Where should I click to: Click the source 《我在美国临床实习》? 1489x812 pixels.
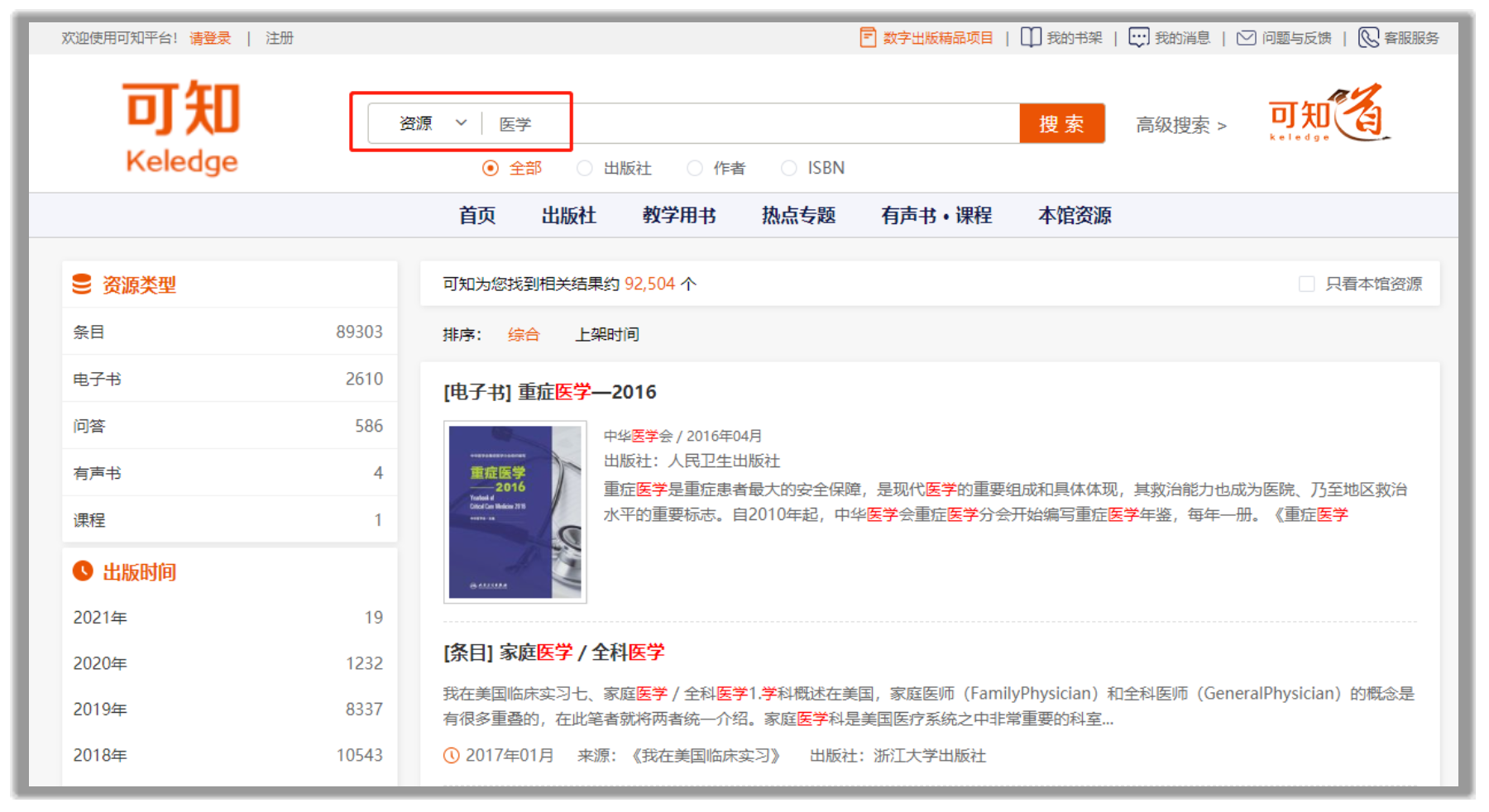point(706,755)
